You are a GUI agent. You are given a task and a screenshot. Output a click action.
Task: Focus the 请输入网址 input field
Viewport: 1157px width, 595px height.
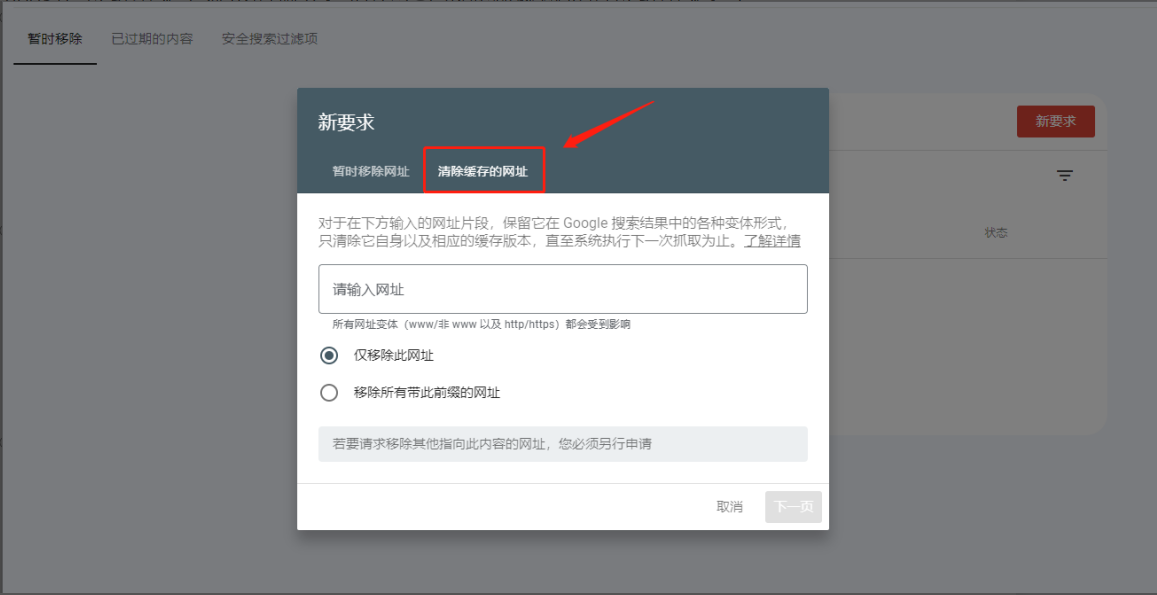coord(562,289)
